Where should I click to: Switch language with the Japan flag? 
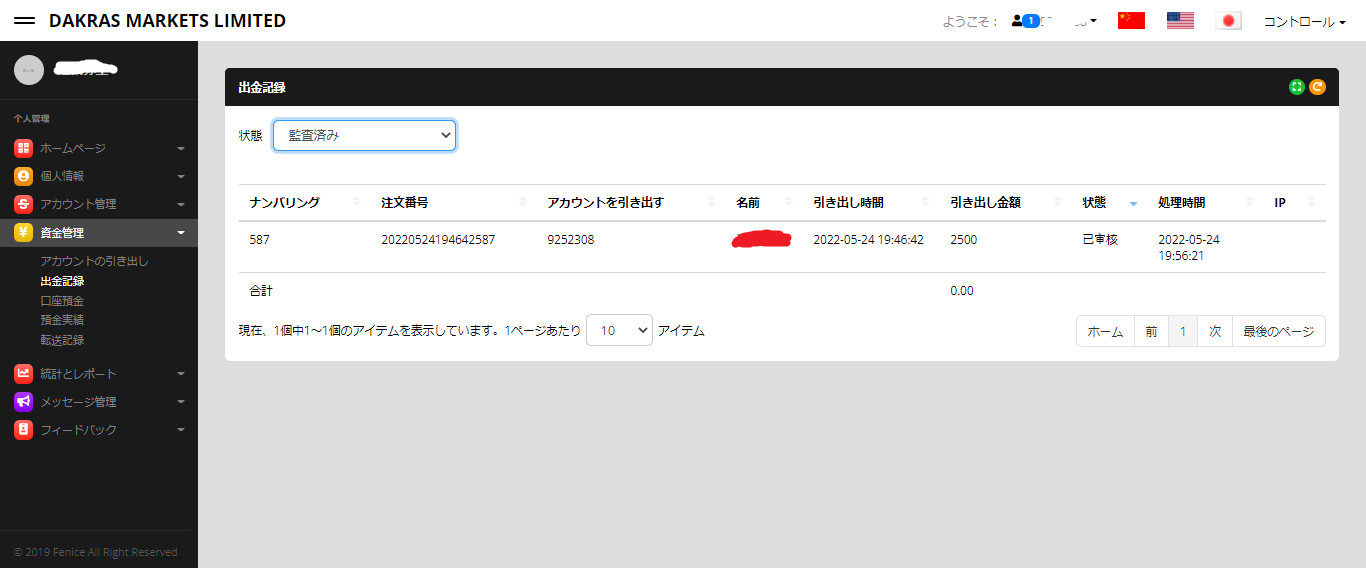1229,21
